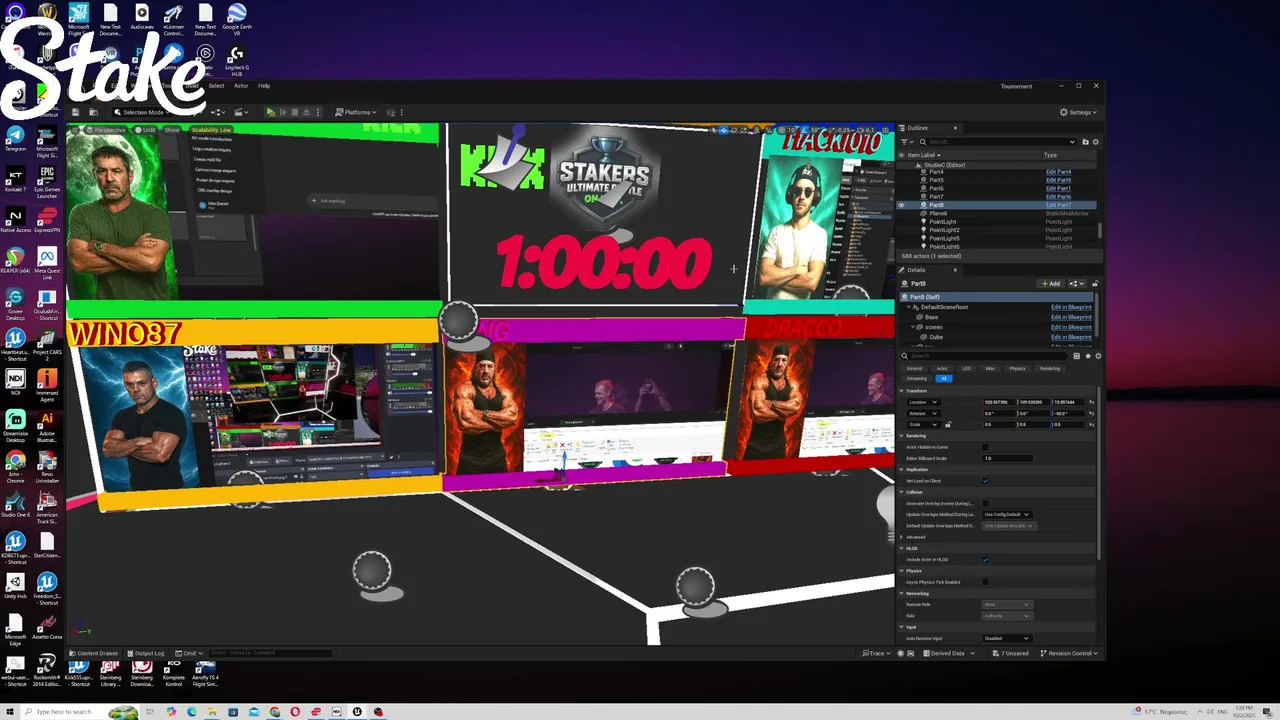The width and height of the screenshot is (1280, 720).
Task: Click the Save level icon in the toolbar
Action: [75, 112]
